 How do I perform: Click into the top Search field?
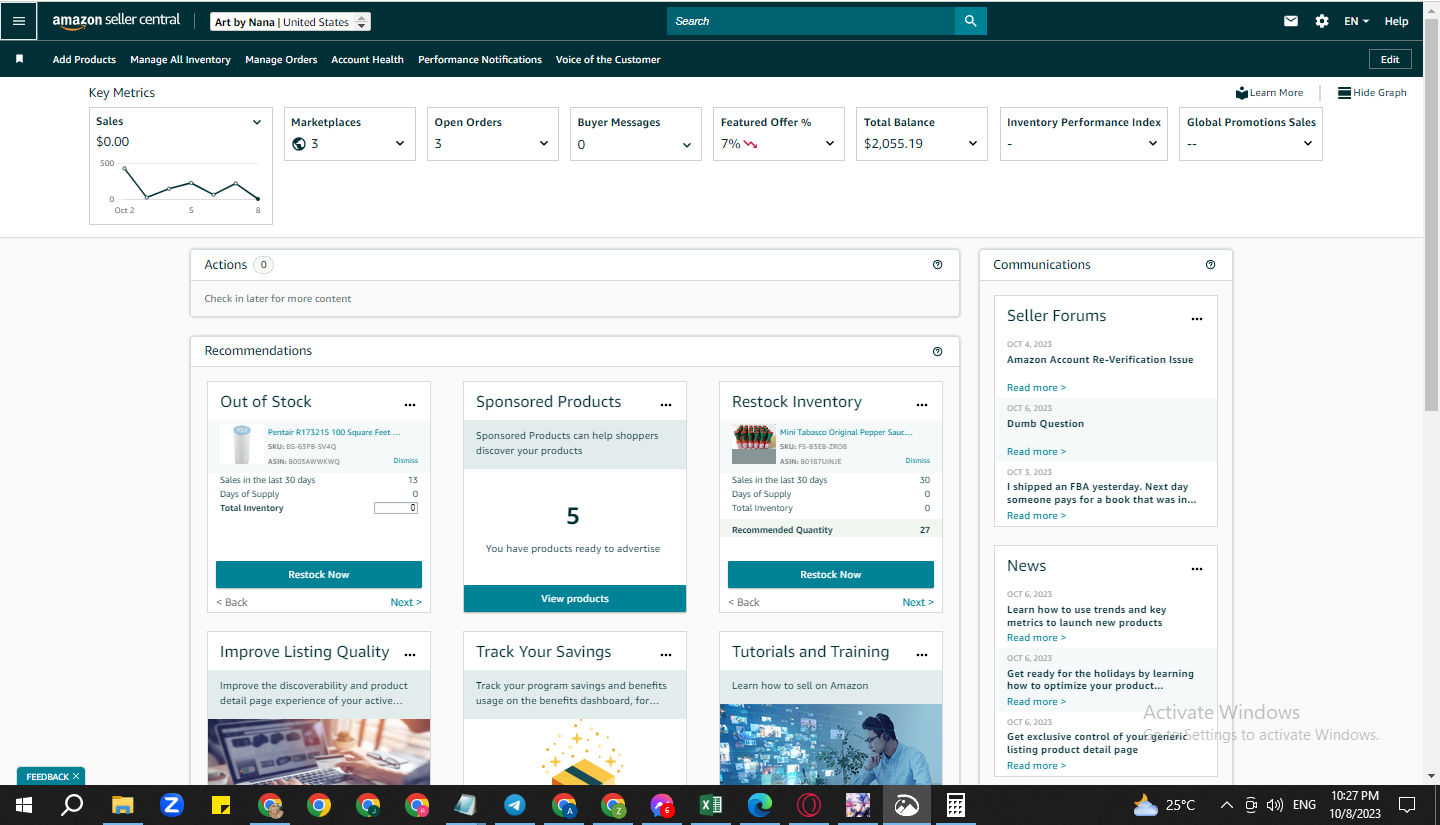click(811, 21)
